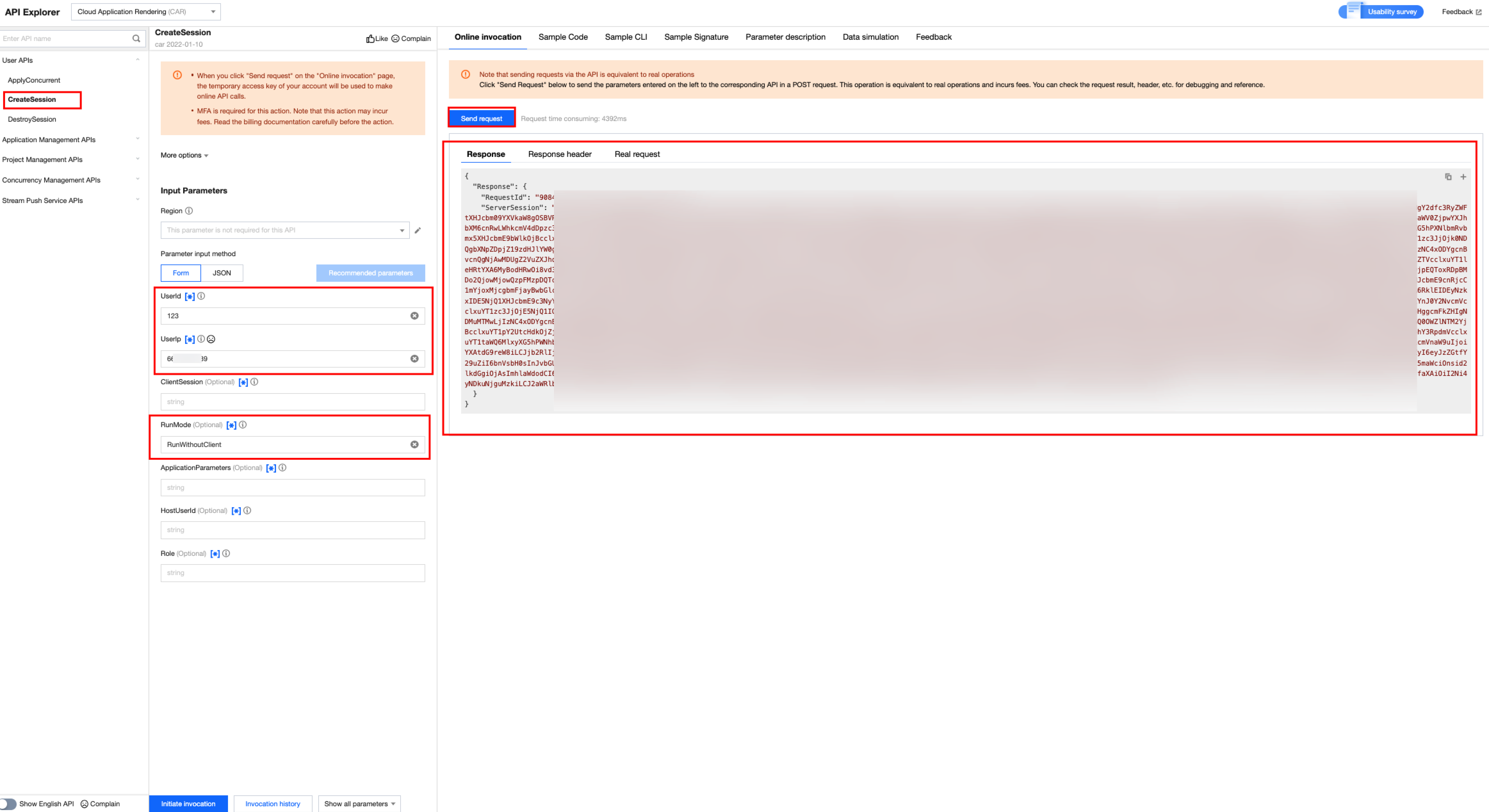1489x812 pixels.
Task: Click the edit pencil icon beside Region
Action: [418, 231]
